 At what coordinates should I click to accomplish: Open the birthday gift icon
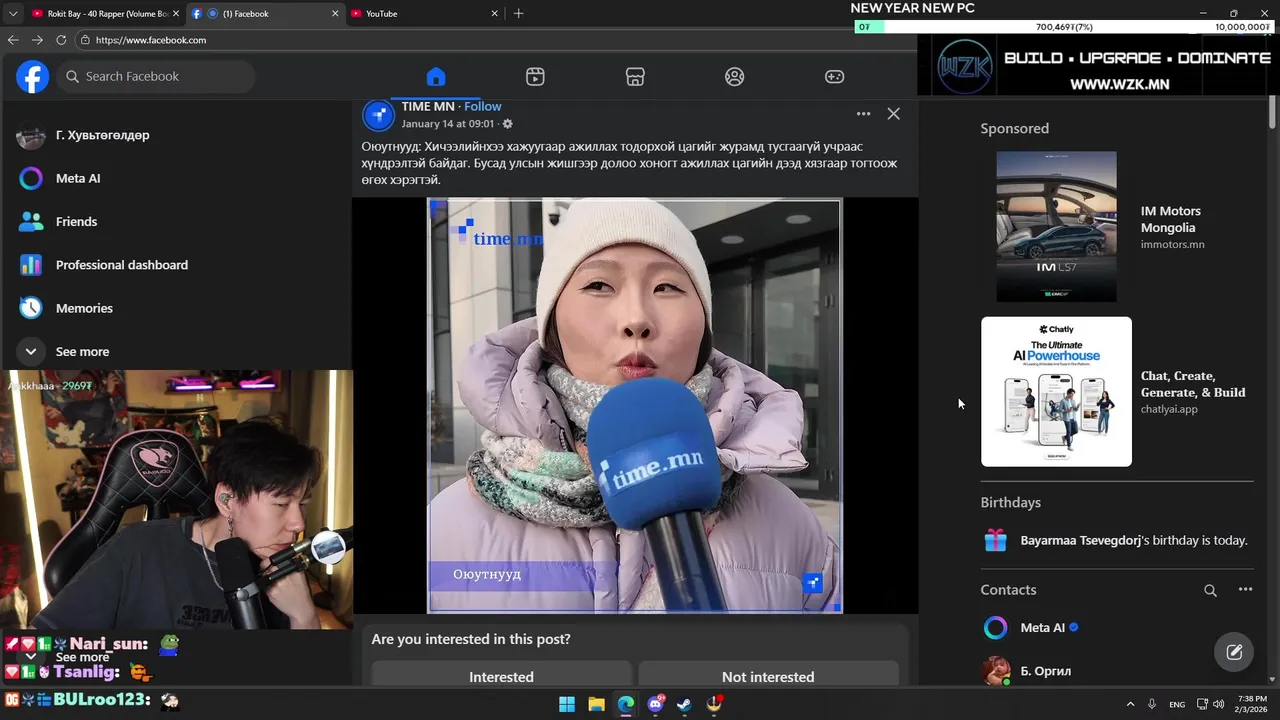995,540
